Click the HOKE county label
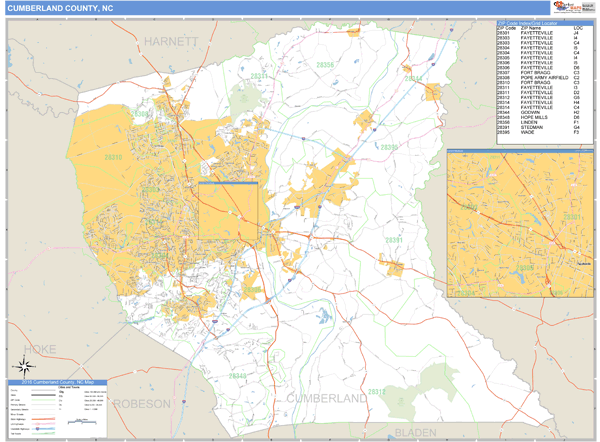Viewport: 600px width, 442px height. (x=40, y=348)
